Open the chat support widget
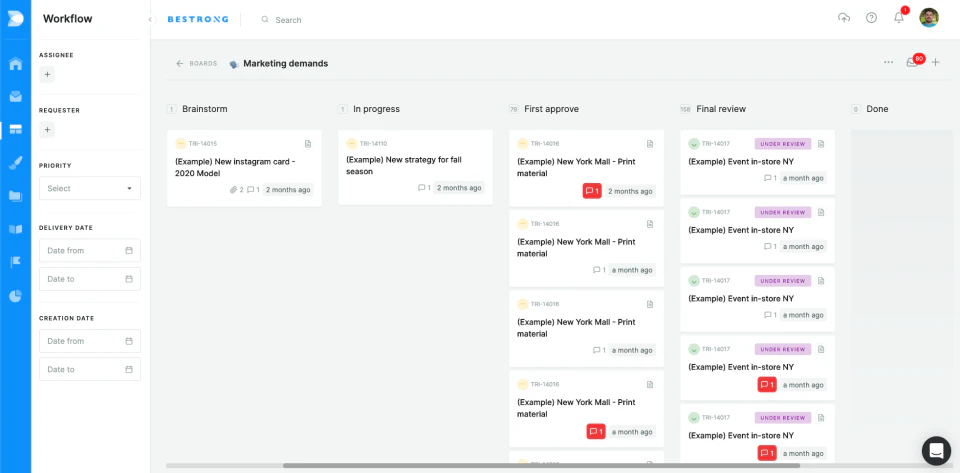This screenshot has height=473, width=960. point(936,451)
